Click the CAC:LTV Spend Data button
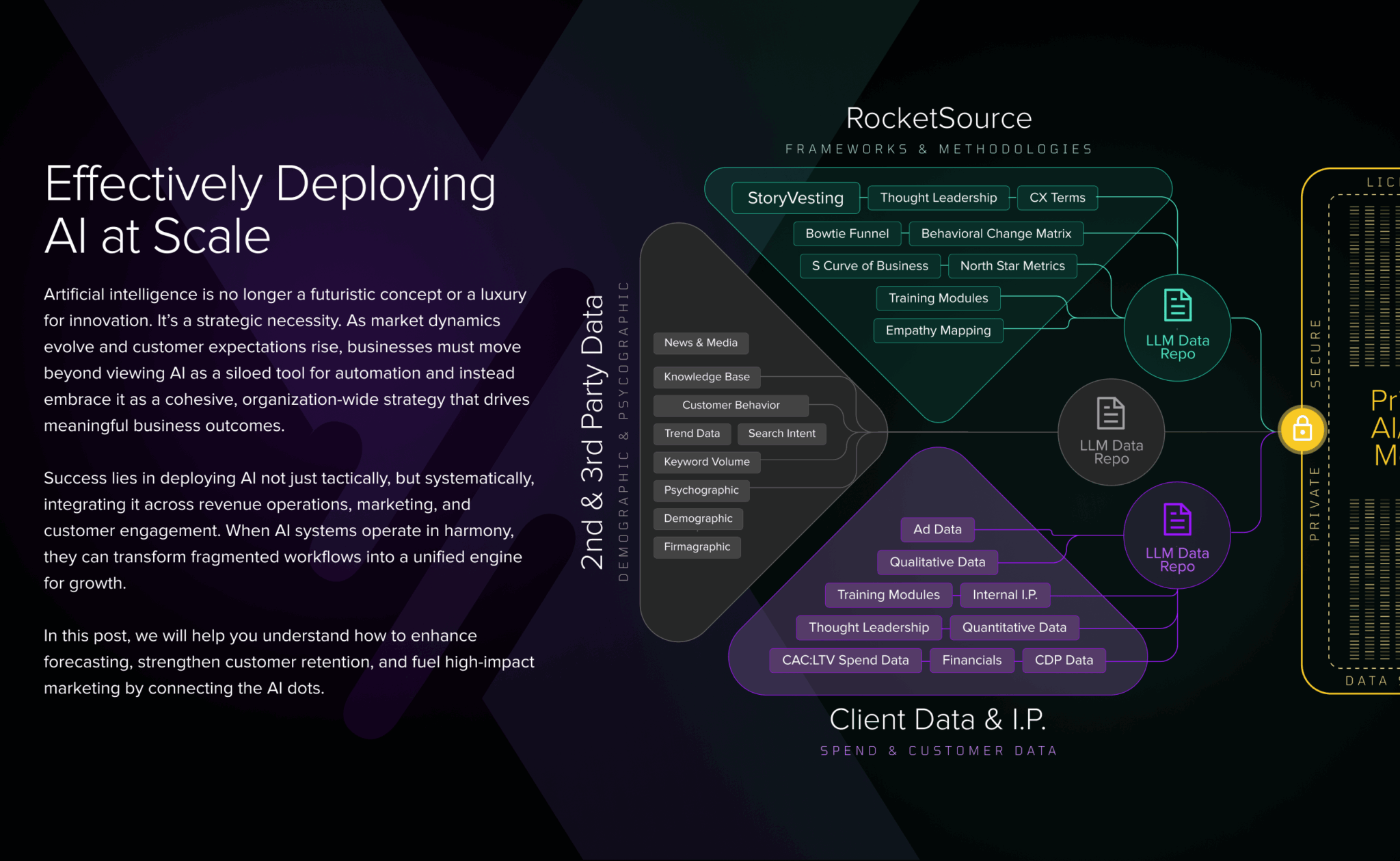1400x861 pixels. coord(845,660)
